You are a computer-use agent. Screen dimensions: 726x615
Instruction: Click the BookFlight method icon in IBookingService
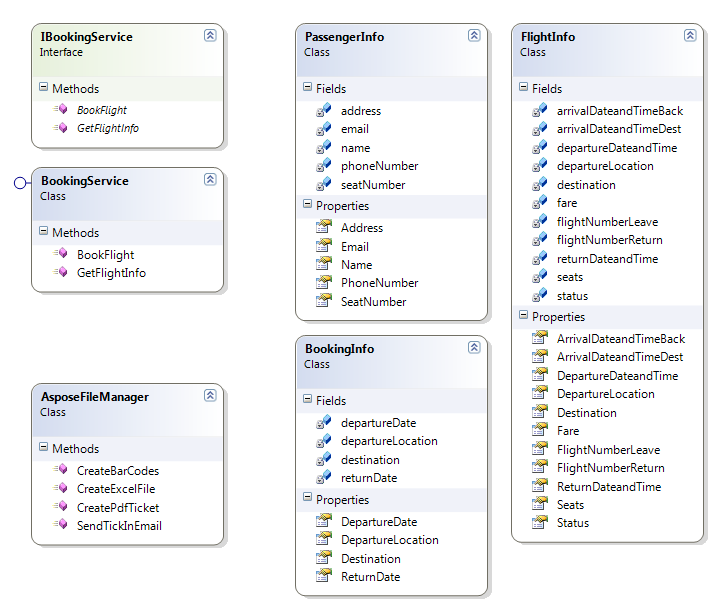60,110
